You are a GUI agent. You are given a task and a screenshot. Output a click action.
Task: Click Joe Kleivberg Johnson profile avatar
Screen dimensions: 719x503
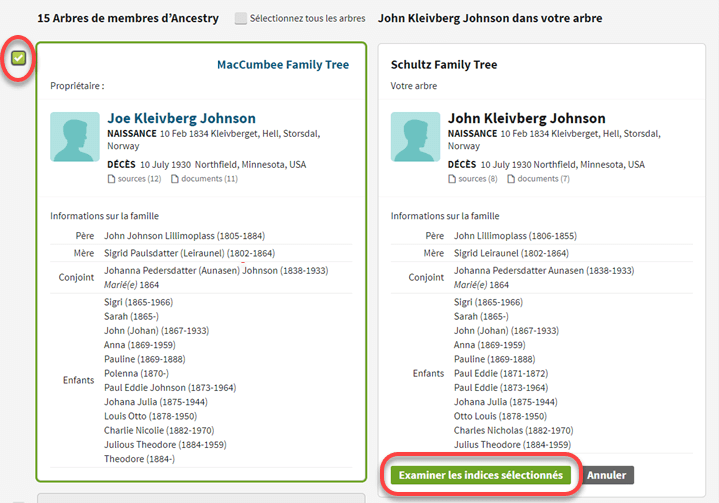(x=75, y=137)
